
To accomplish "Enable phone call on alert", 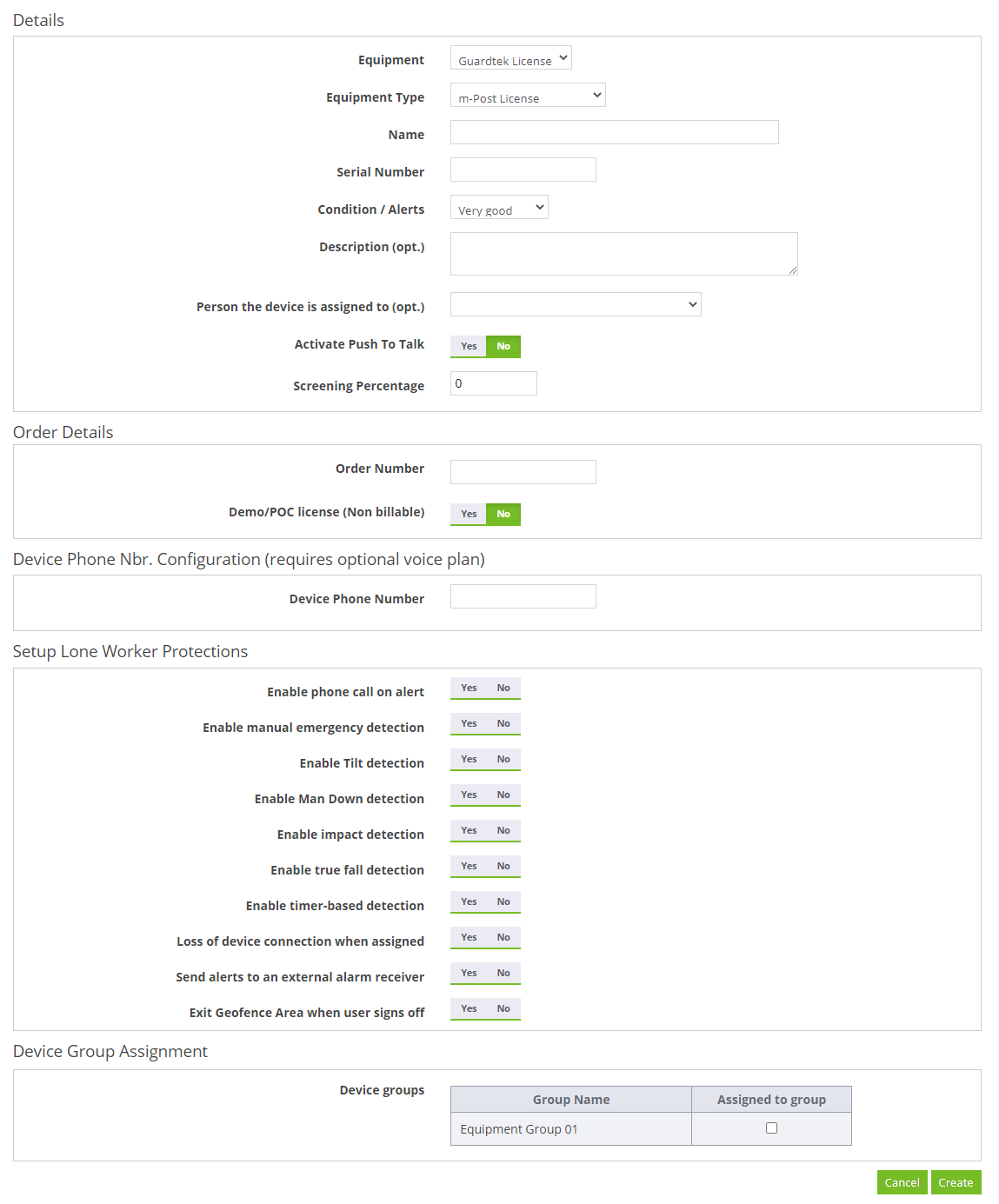I will click(x=469, y=688).
